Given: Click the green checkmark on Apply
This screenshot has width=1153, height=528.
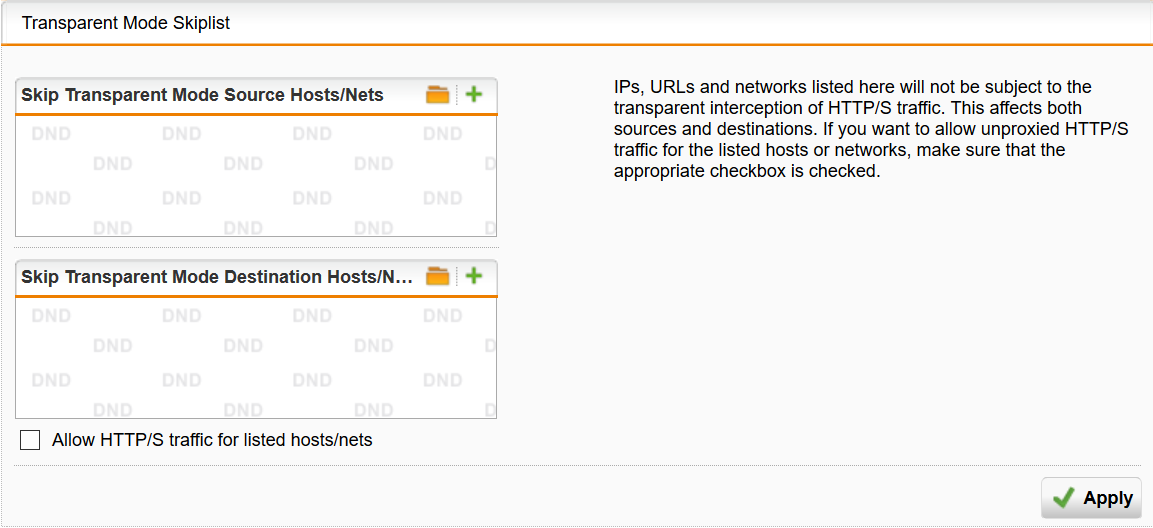Looking at the screenshot, I should [1064, 498].
